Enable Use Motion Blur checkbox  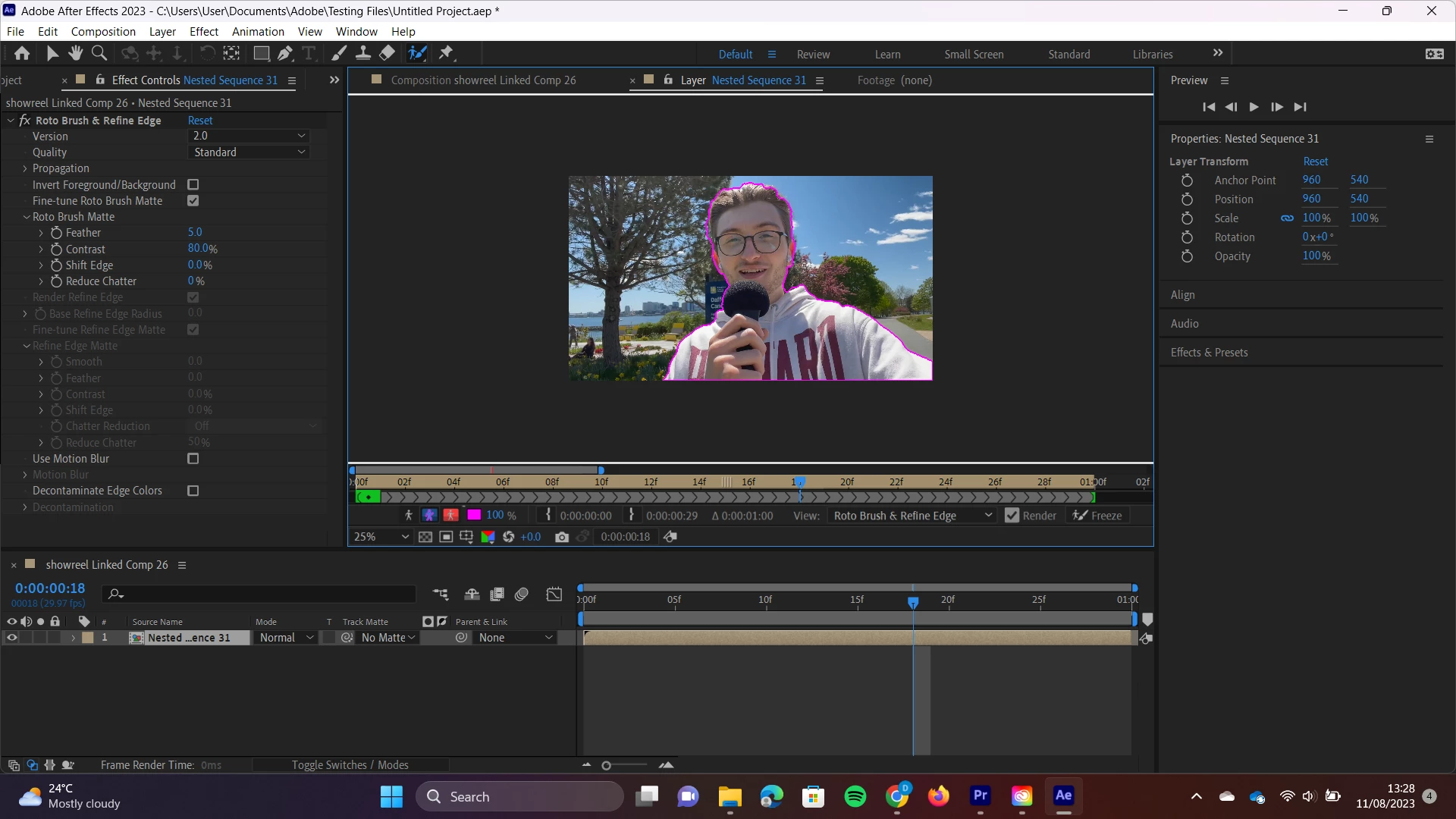point(193,459)
